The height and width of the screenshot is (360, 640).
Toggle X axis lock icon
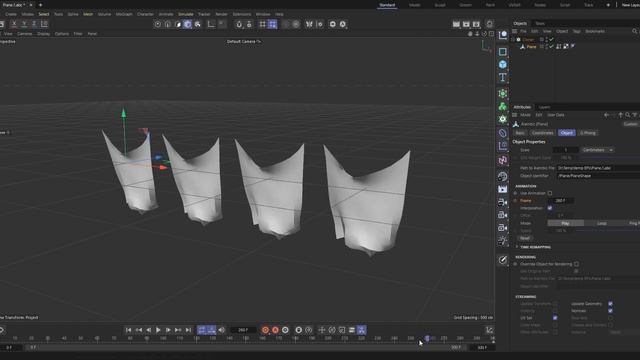point(14,24)
